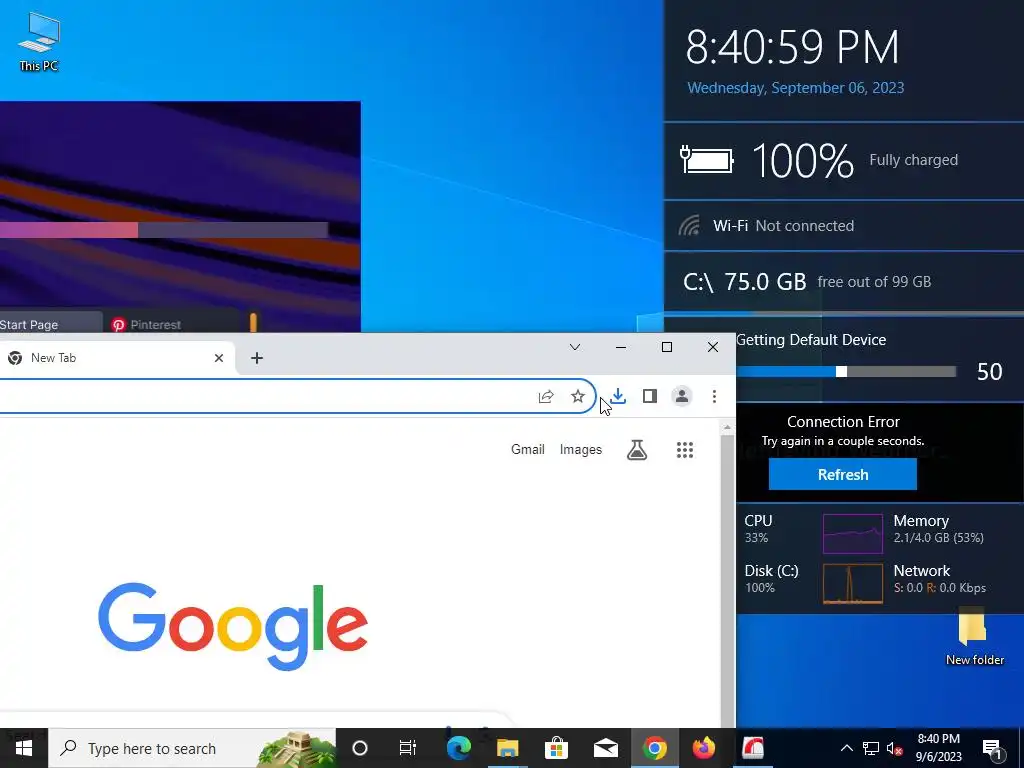The width and height of the screenshot is (1024, 768).
Task: Open taskbar clock and date
Action: pyautogui.click(x=938, y=748)
